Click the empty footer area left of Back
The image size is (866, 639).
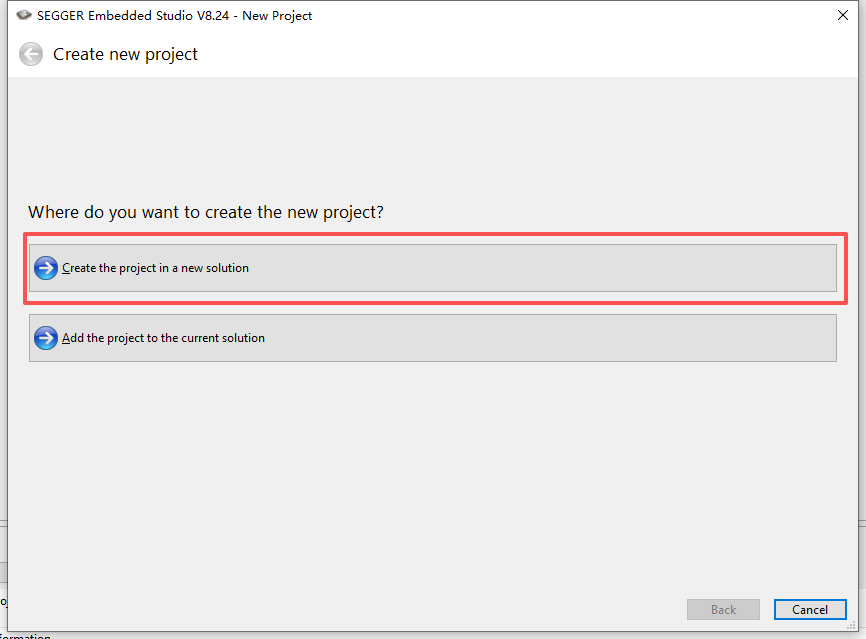pyautogui.click(x=350, y=609)
